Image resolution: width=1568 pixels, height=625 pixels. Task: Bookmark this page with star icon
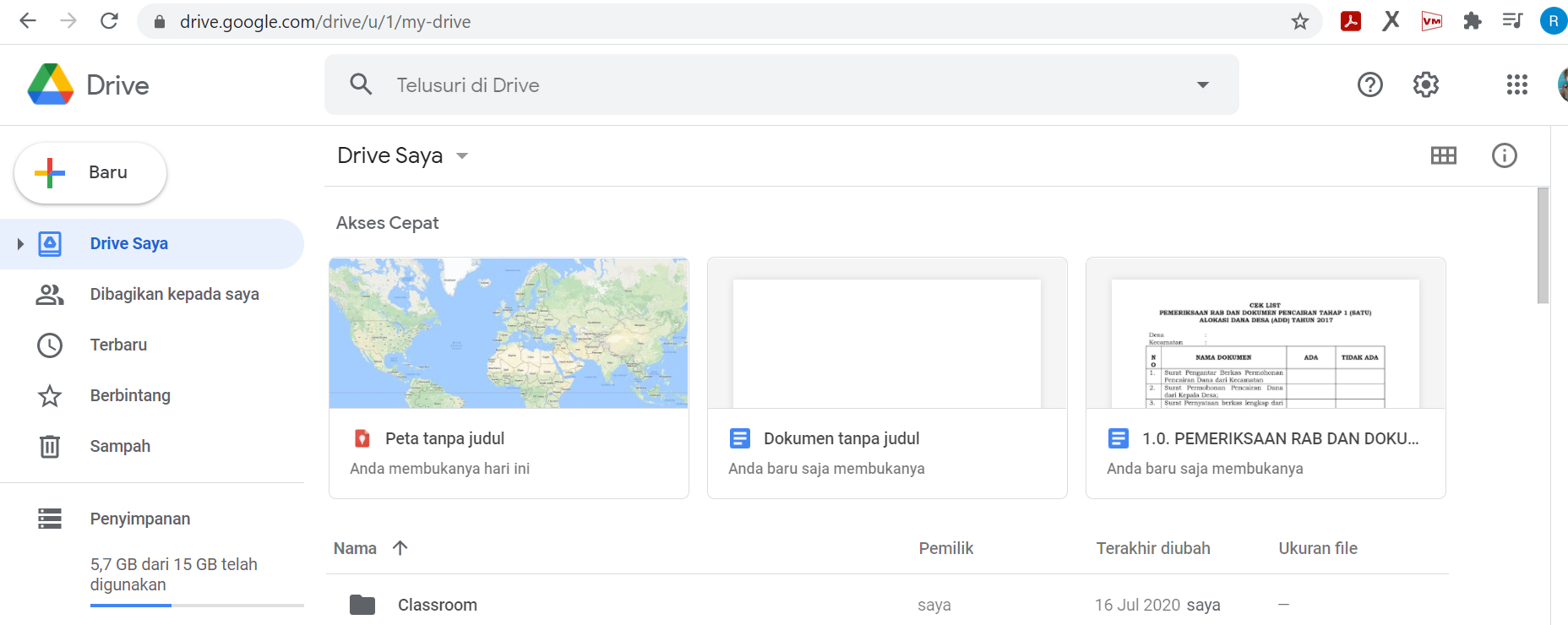click(1300, 21)
